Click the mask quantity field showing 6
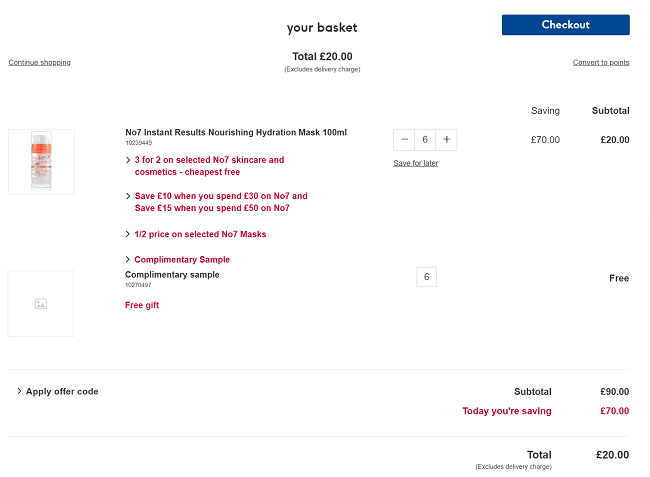 [425, 140]
